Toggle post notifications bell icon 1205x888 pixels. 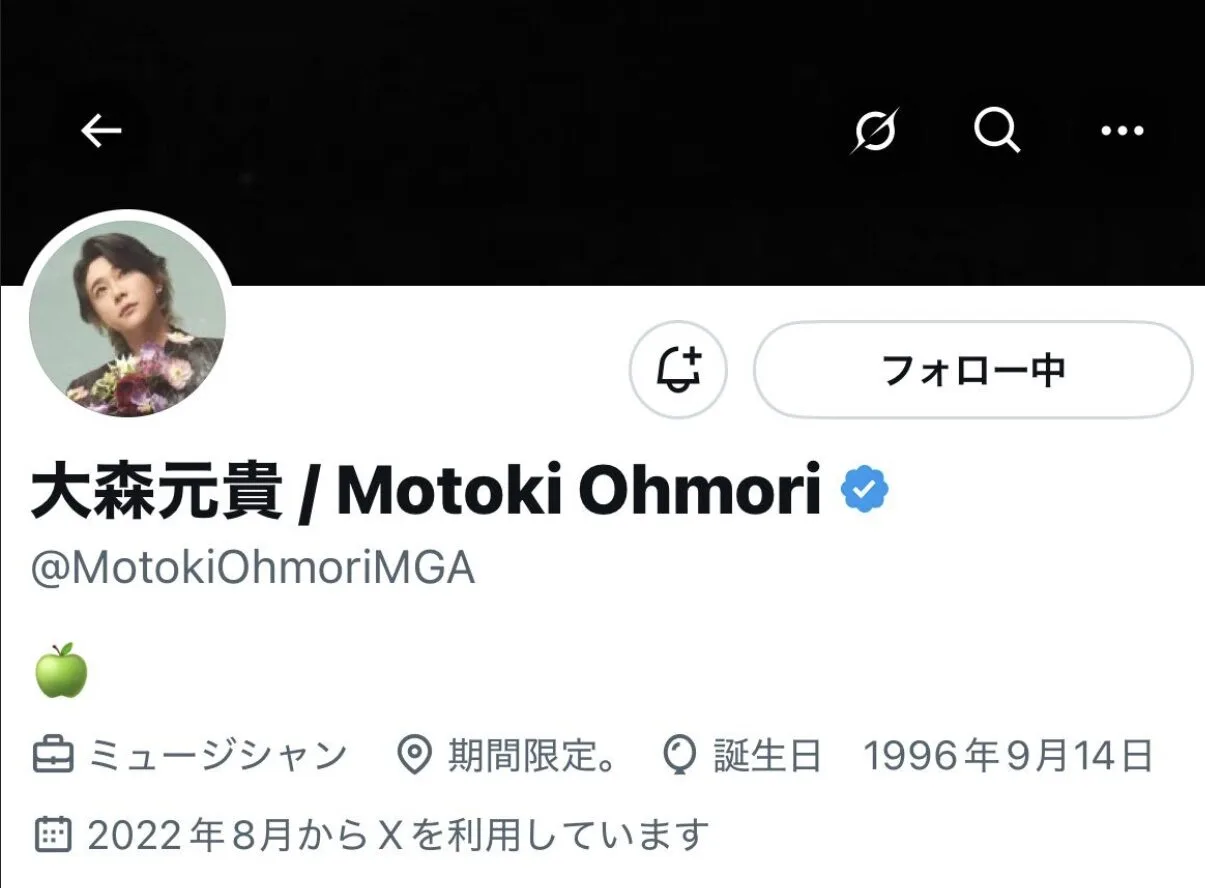point(678,369)
